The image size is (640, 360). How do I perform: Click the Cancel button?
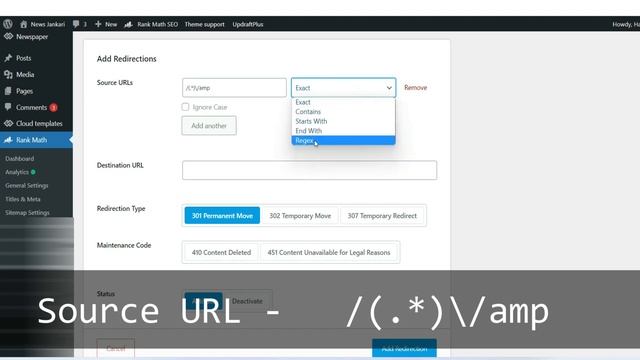click(116, 349)
